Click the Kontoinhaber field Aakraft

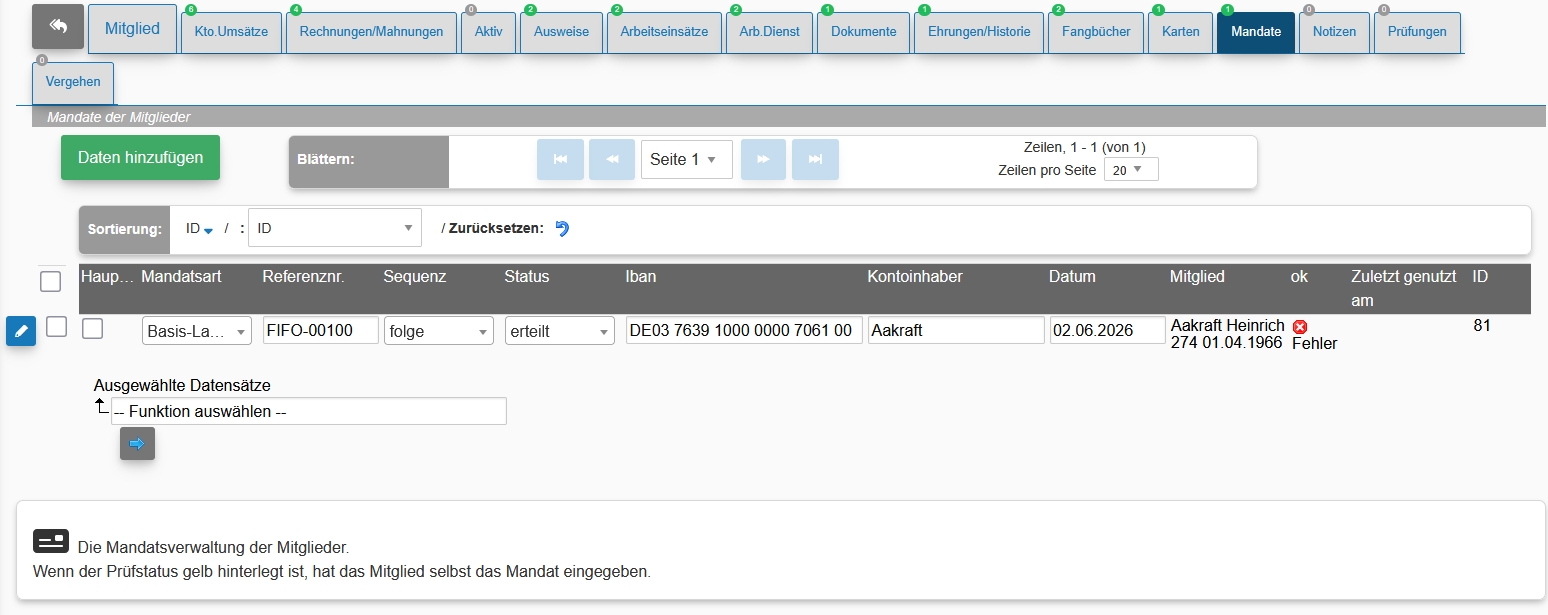(x=956, y=330)
